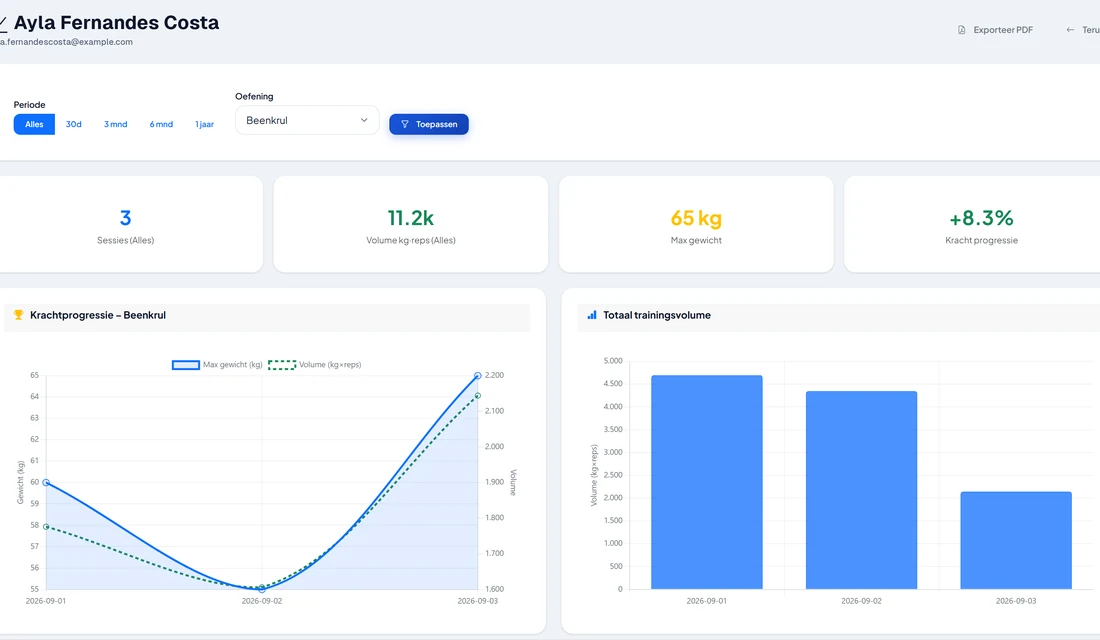Image resolution: width=1100 pixels, height=640 pixels.
Task: Click the Krachtprogressie – Beenkrul chart title
Action: coord(98,315)
